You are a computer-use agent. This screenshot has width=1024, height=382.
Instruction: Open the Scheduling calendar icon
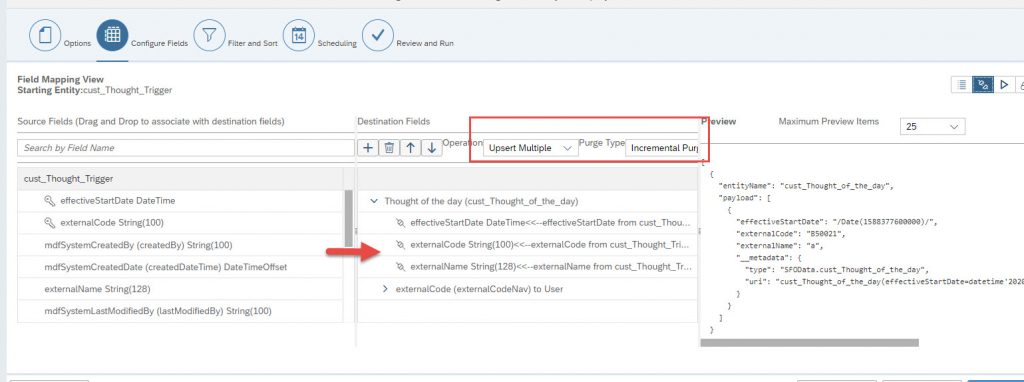coord(298,35)
